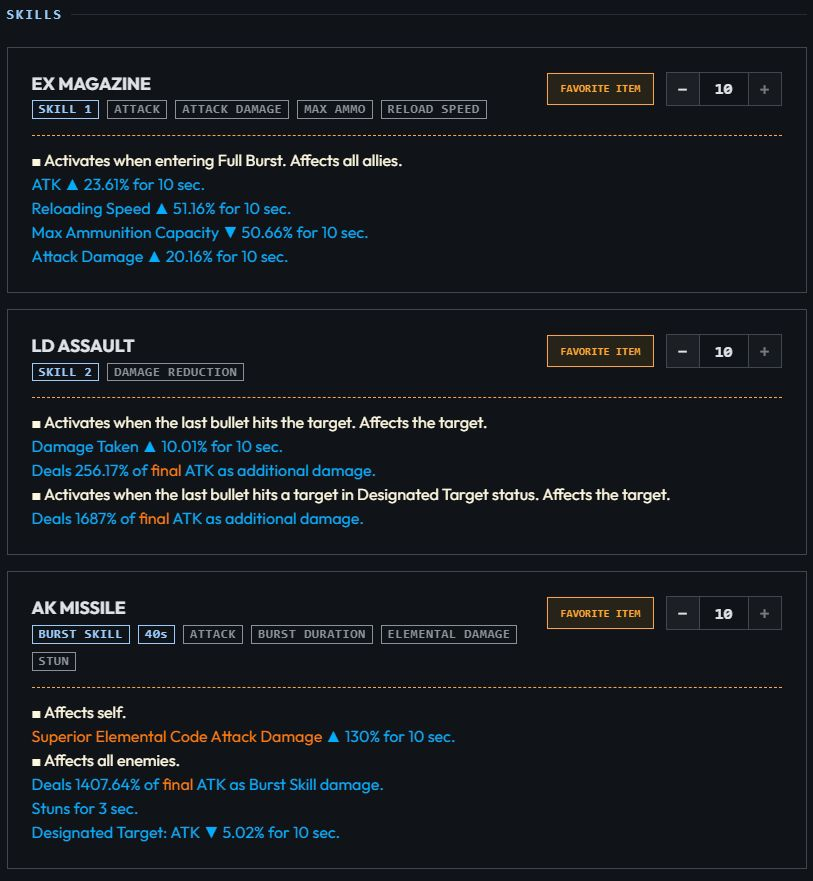Viewport: 813px width, 881px height.
Task: Click EX Magazine skill level value 10
Action: coord(724,89)
